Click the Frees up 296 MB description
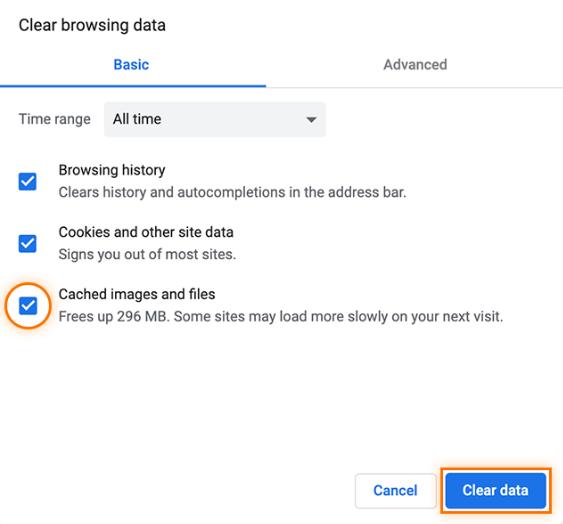563x524 pixels. pos(281,317)
